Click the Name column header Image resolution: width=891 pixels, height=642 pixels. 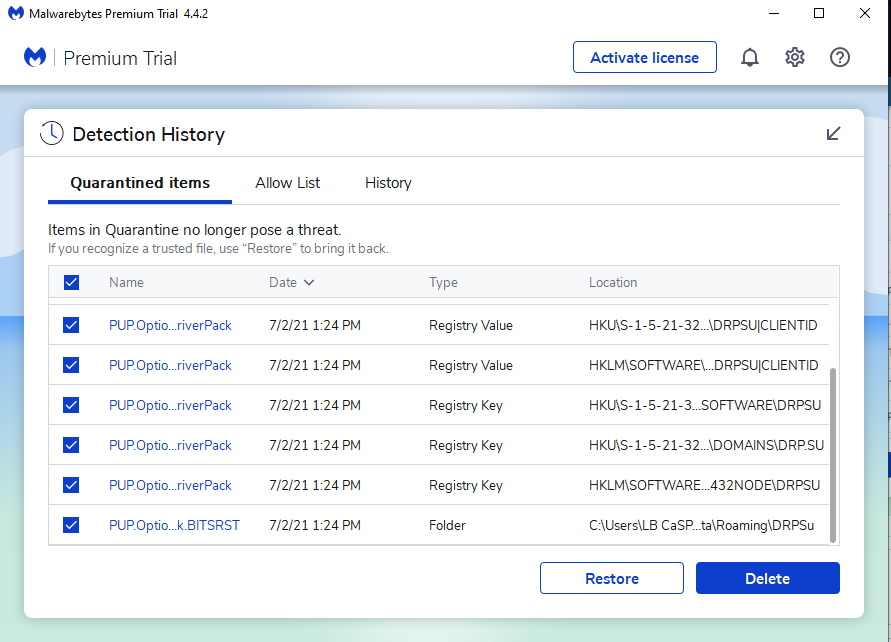[x=126, y=282]
